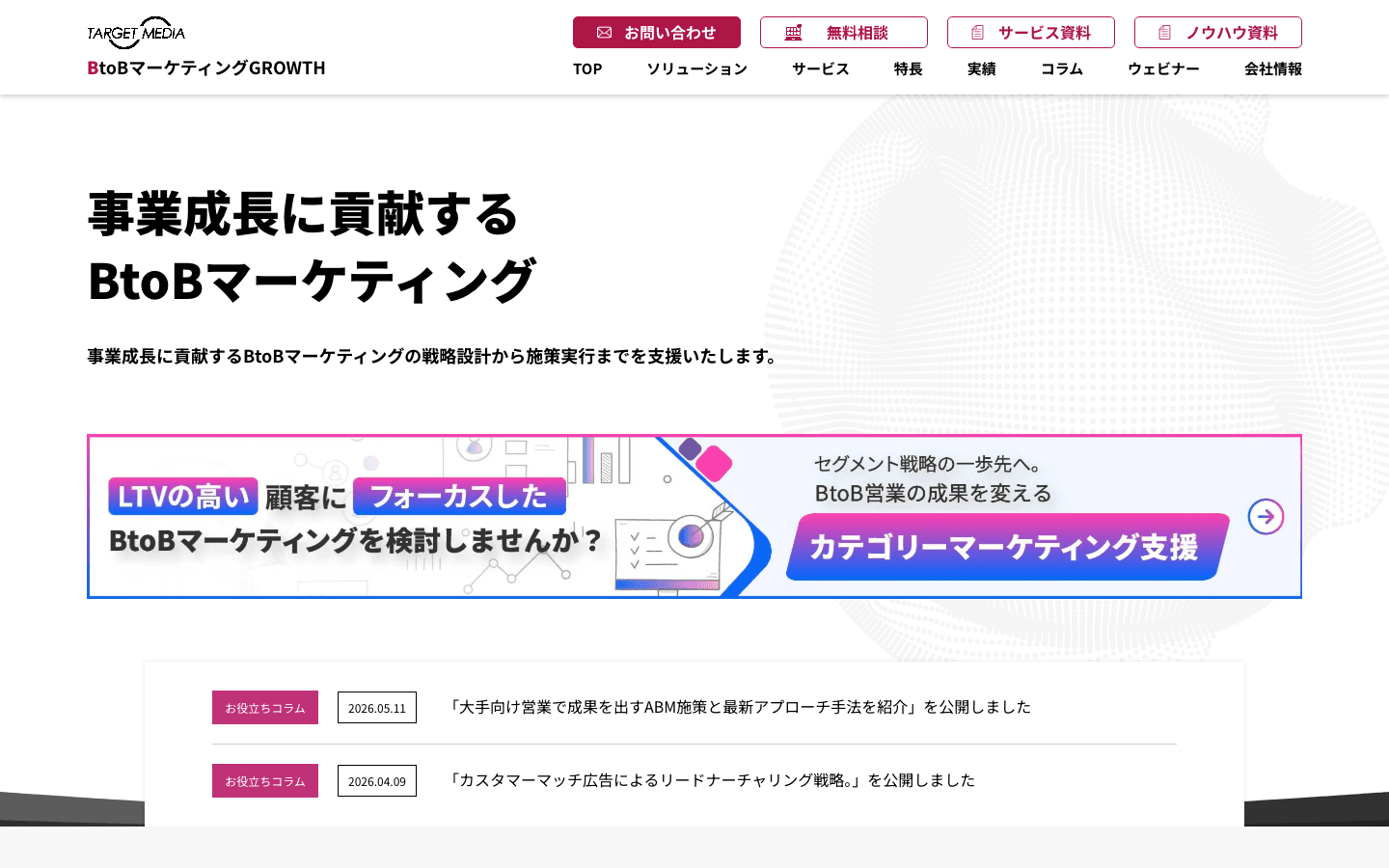
Task: Click お役立ちコラム tag on 2026.04.09 row
Action: coord(265,781)
